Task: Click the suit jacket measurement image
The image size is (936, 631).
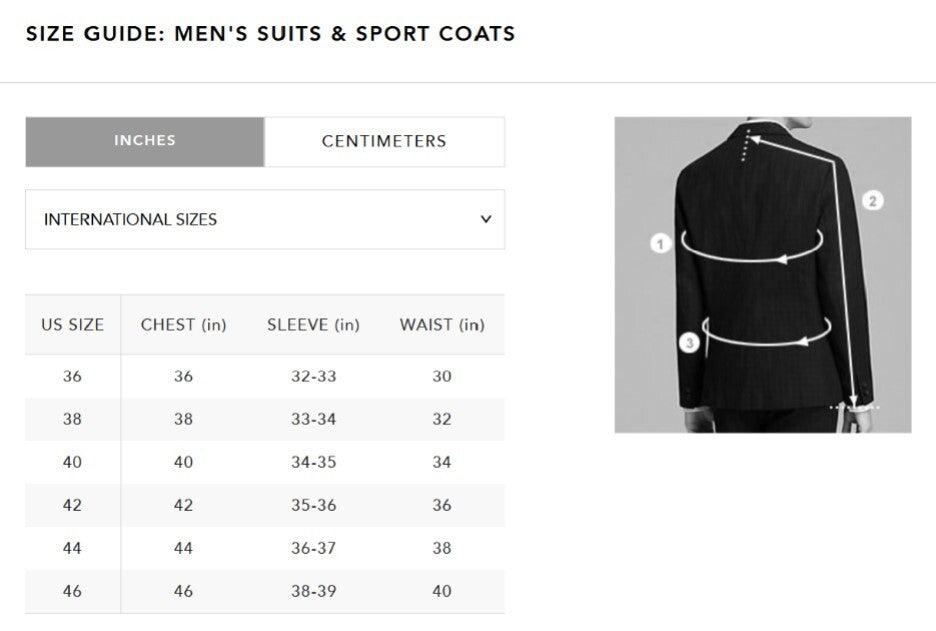Action: pos(762,275)
